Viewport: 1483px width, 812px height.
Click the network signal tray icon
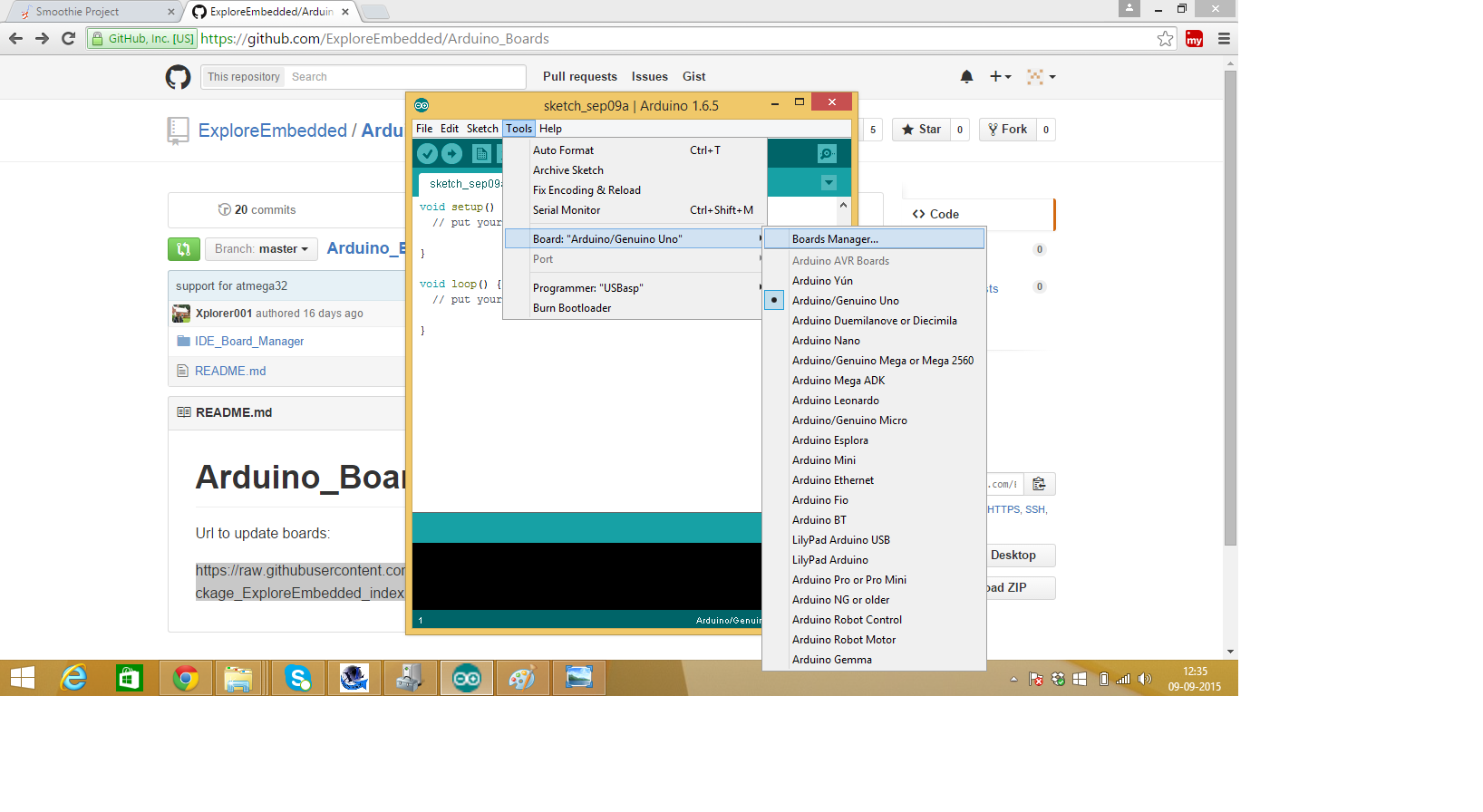(1123, 679)
